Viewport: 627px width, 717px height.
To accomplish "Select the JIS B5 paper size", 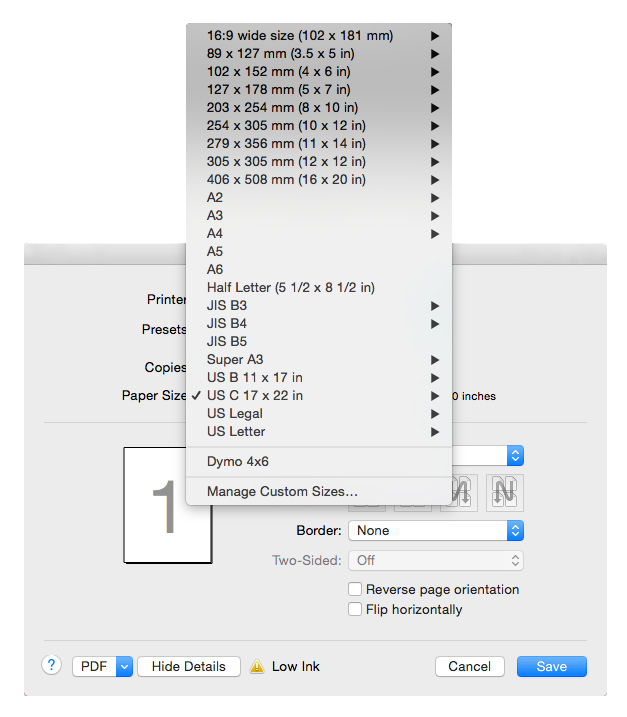I will [x=319, y=342].
